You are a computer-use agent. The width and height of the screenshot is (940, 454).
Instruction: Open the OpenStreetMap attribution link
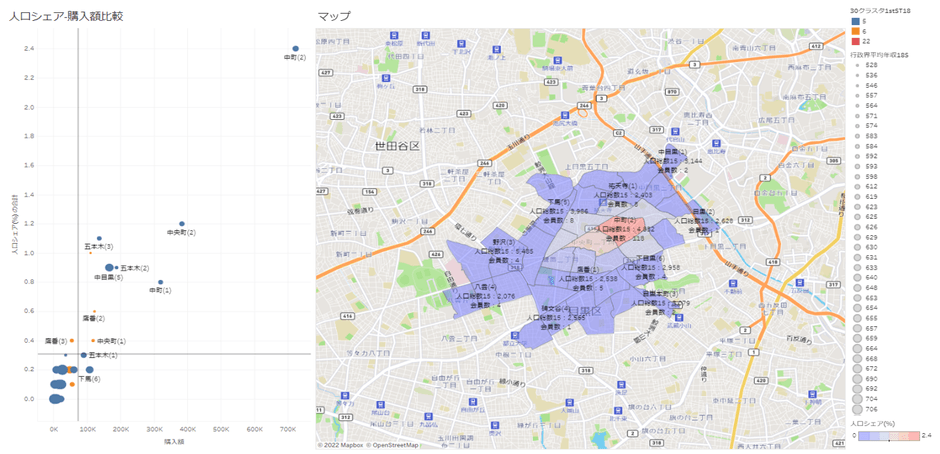[x=395, y=445]
